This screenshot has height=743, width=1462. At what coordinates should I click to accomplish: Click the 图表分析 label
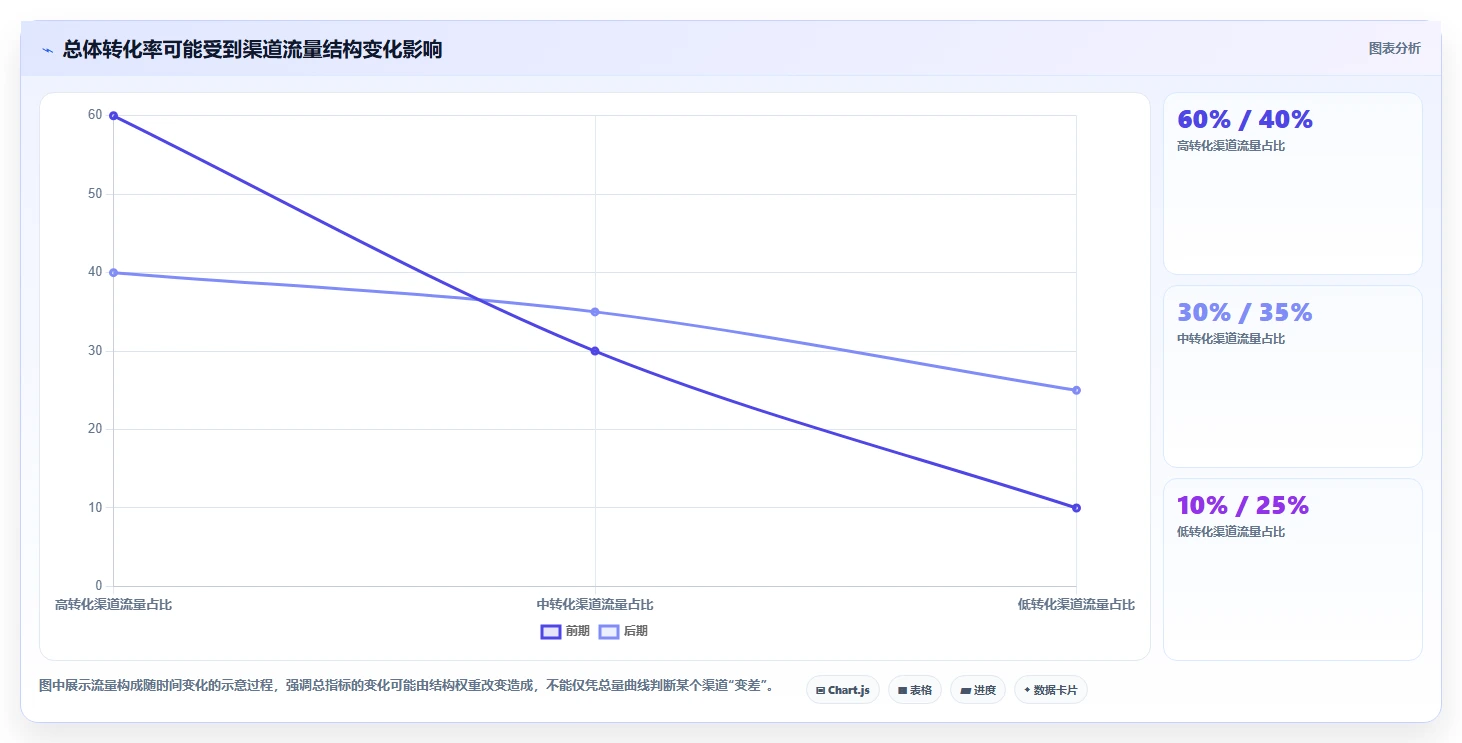tap(1394, 48)
